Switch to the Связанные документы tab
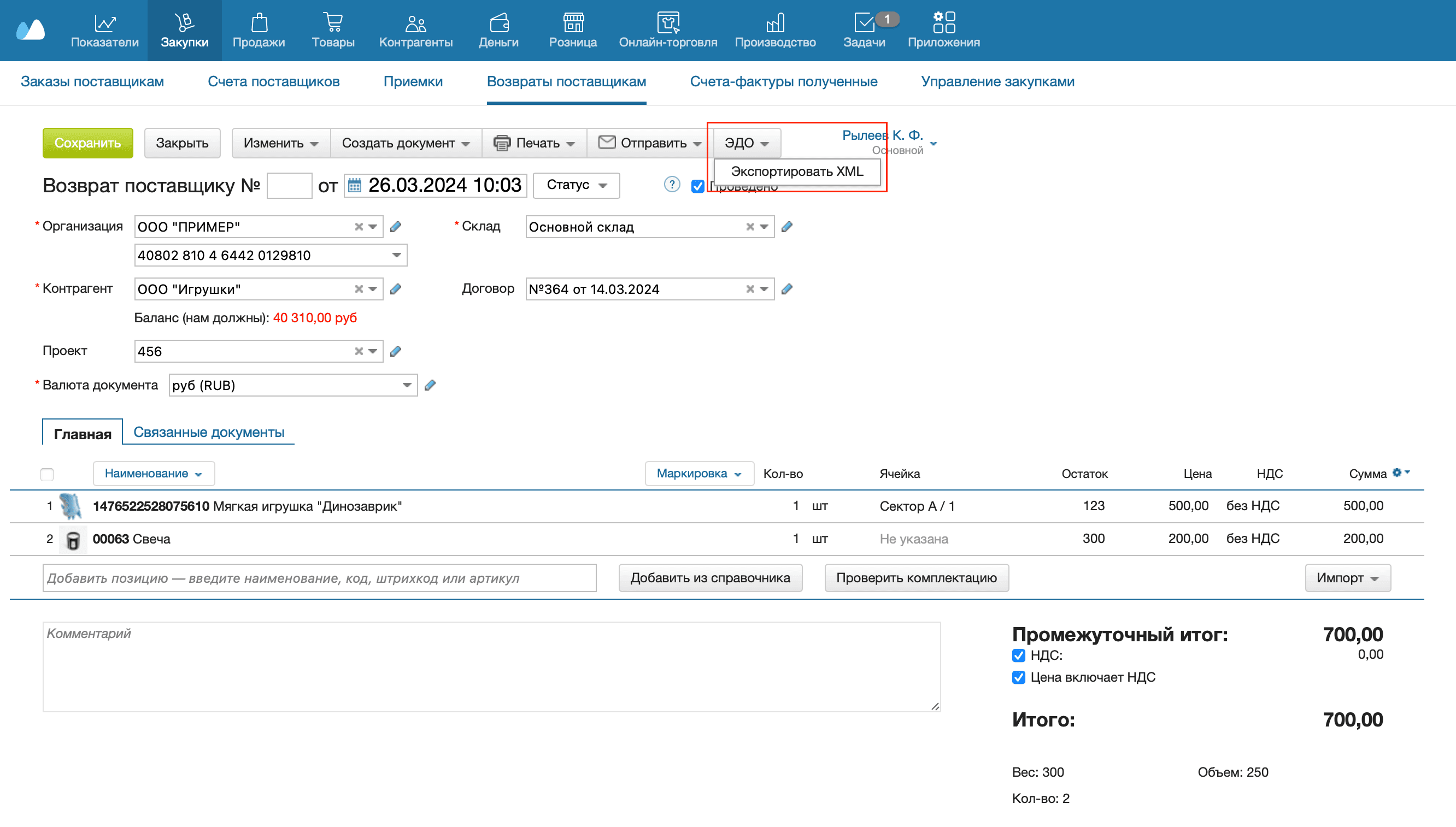Screen dimensions: 1456x827 [209, 432]
